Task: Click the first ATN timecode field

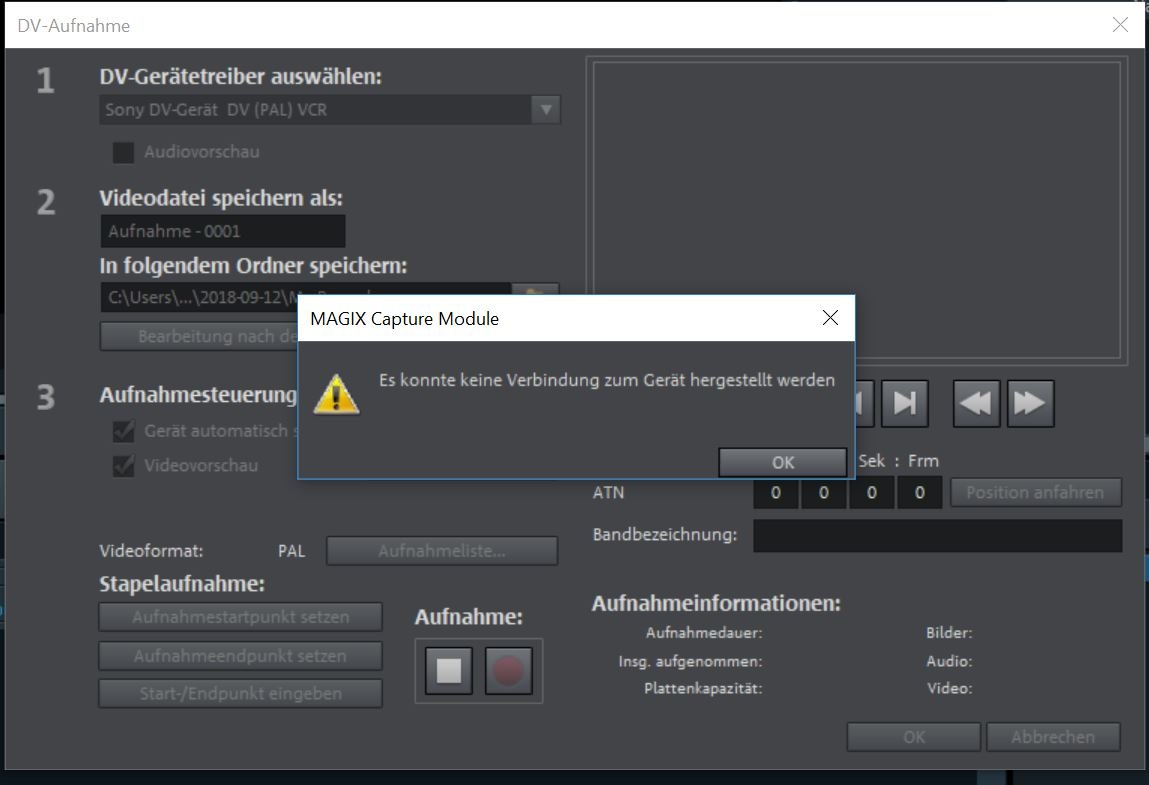Action: point(776,493)
